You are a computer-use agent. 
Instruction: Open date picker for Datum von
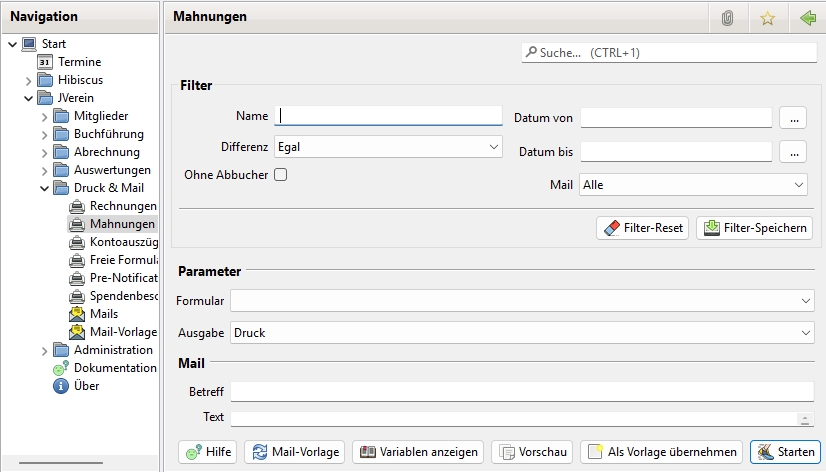[793, 118]
